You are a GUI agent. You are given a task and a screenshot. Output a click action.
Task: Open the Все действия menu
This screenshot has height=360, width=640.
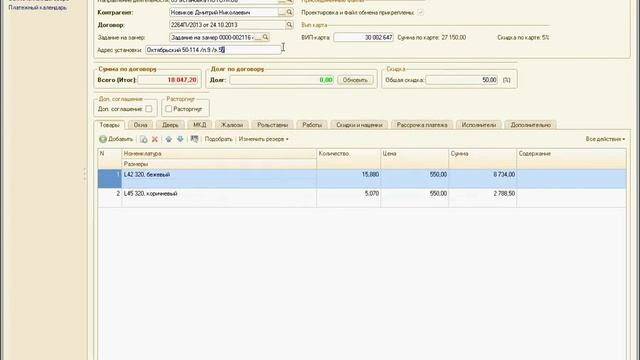605,139
